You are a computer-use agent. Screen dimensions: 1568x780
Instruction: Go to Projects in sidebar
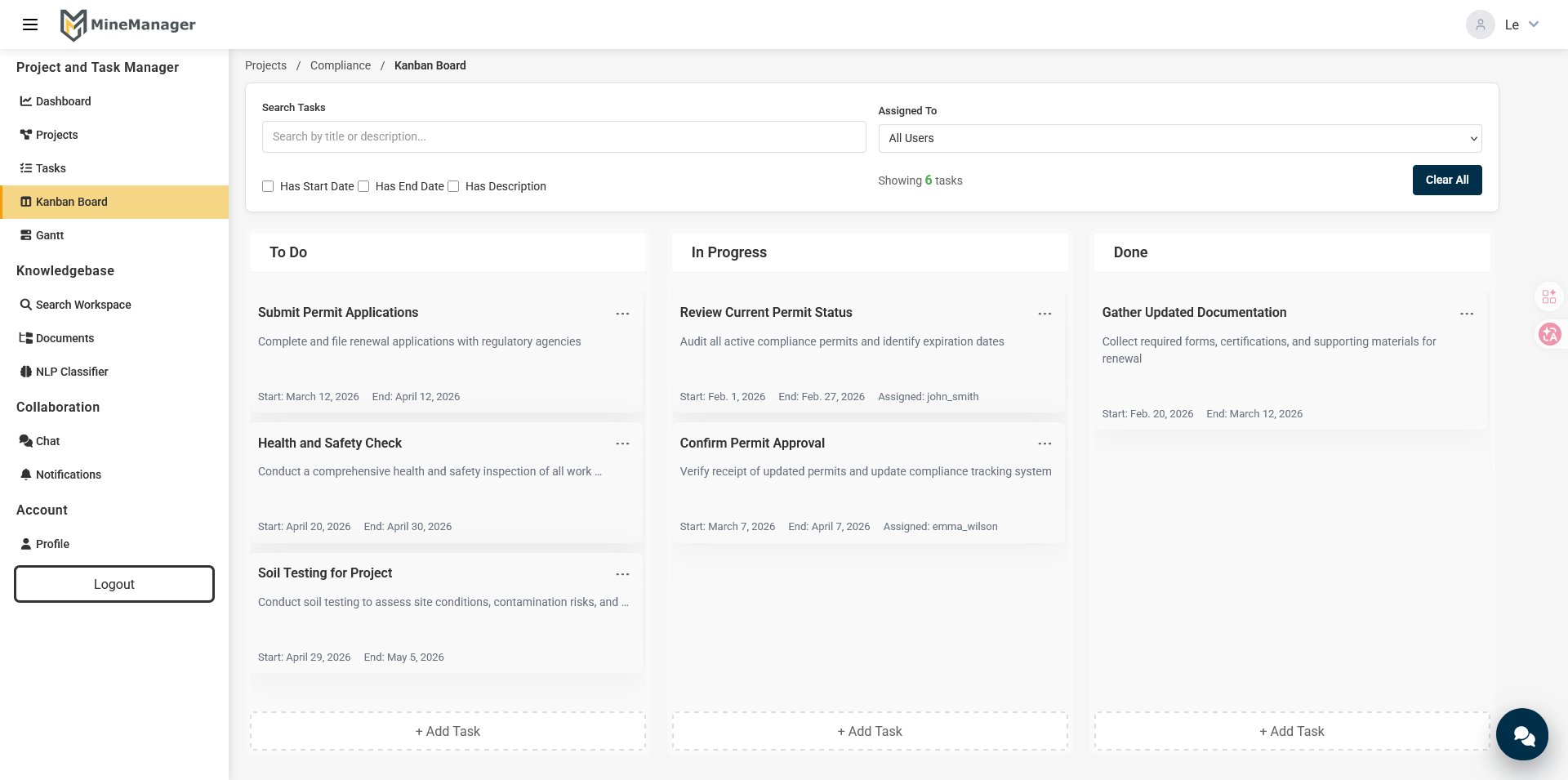click(114, 135)
